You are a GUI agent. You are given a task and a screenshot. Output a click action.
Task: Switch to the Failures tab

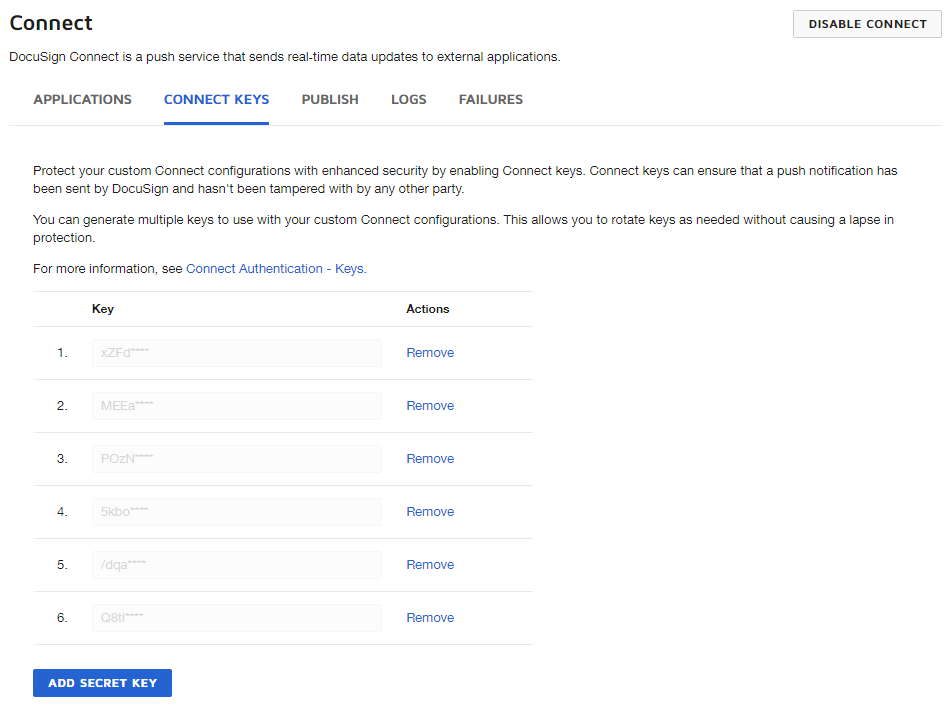[x=491, y=99]
